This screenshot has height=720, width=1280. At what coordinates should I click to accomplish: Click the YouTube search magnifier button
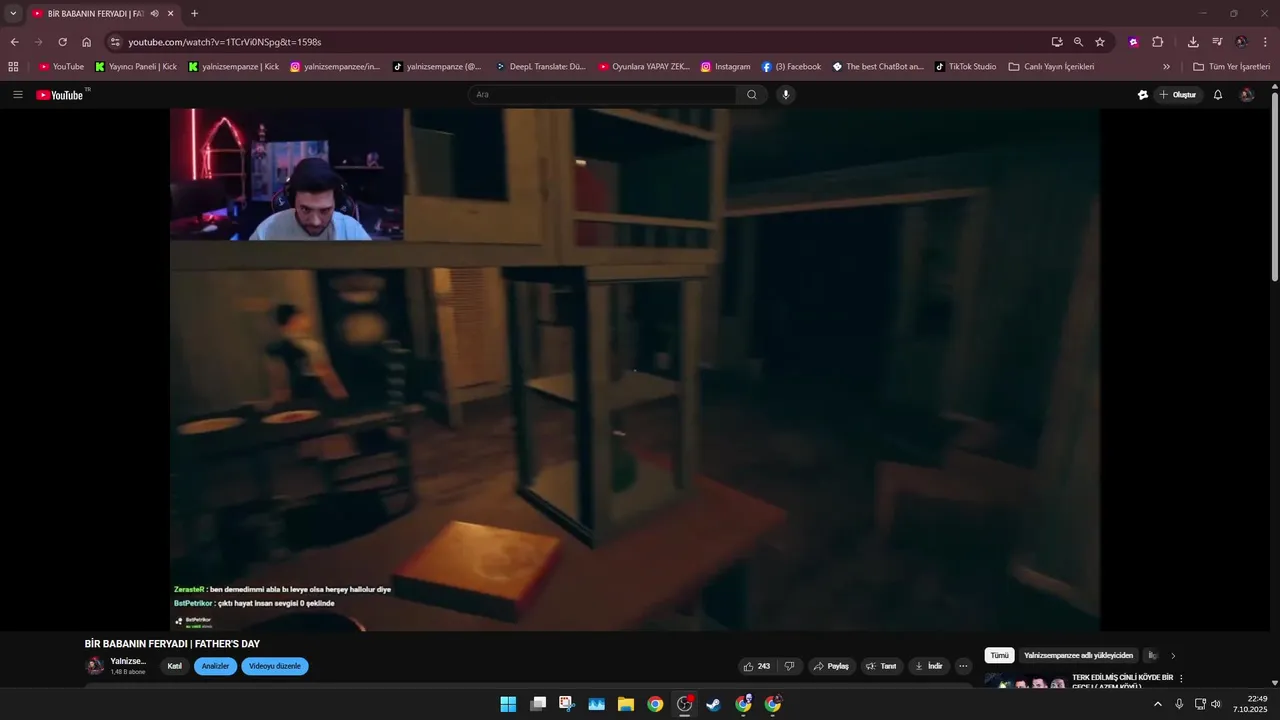[752, 95]
